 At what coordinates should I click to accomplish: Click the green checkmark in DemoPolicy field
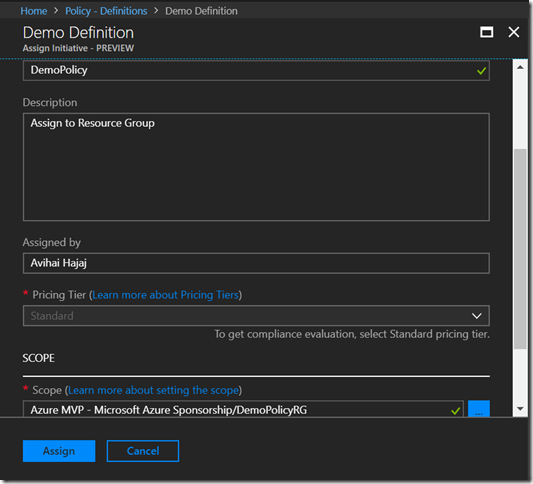(x=481, y=71)
